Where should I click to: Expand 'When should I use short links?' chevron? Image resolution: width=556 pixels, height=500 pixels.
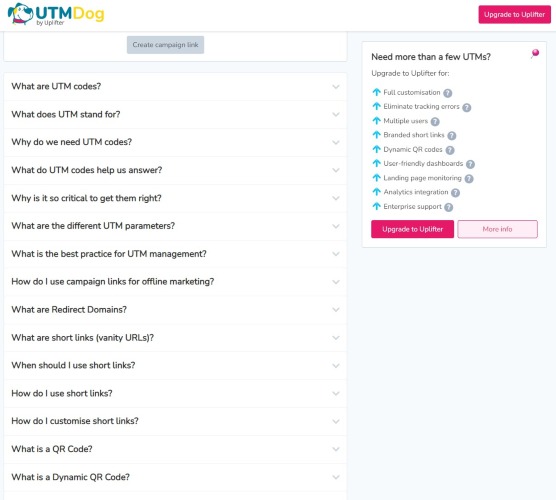pyautogui.click(x=336, y=366)
